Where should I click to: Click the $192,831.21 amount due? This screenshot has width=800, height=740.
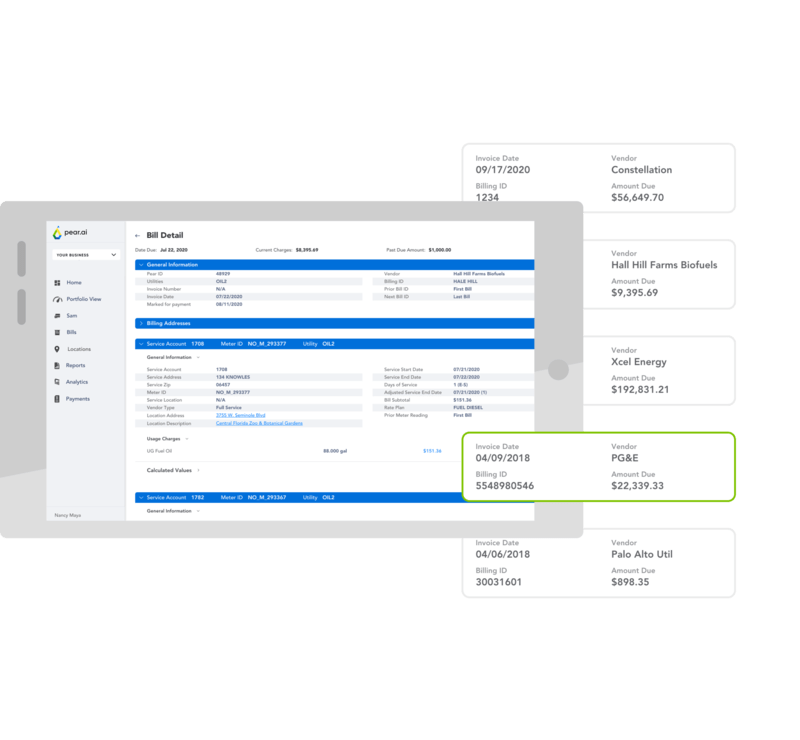[640, 390]
